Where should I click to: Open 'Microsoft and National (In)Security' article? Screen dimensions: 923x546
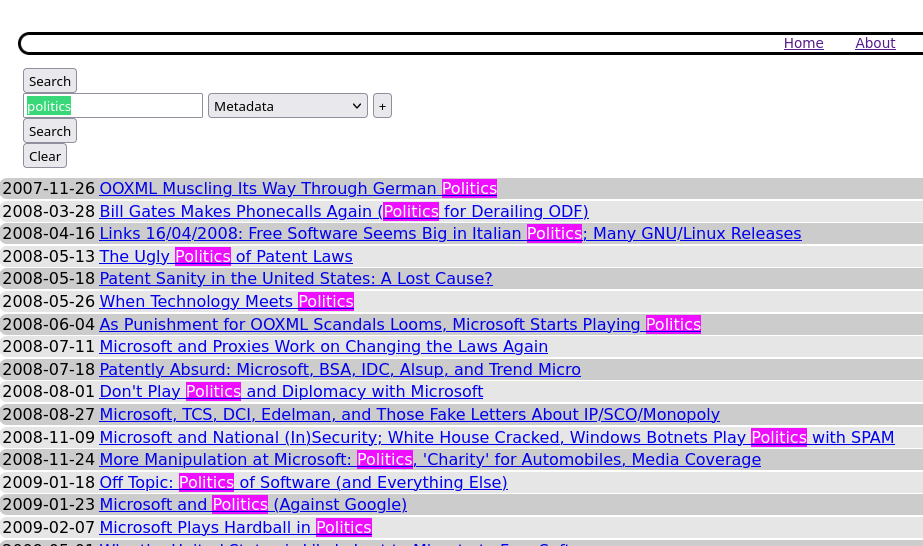497,437
